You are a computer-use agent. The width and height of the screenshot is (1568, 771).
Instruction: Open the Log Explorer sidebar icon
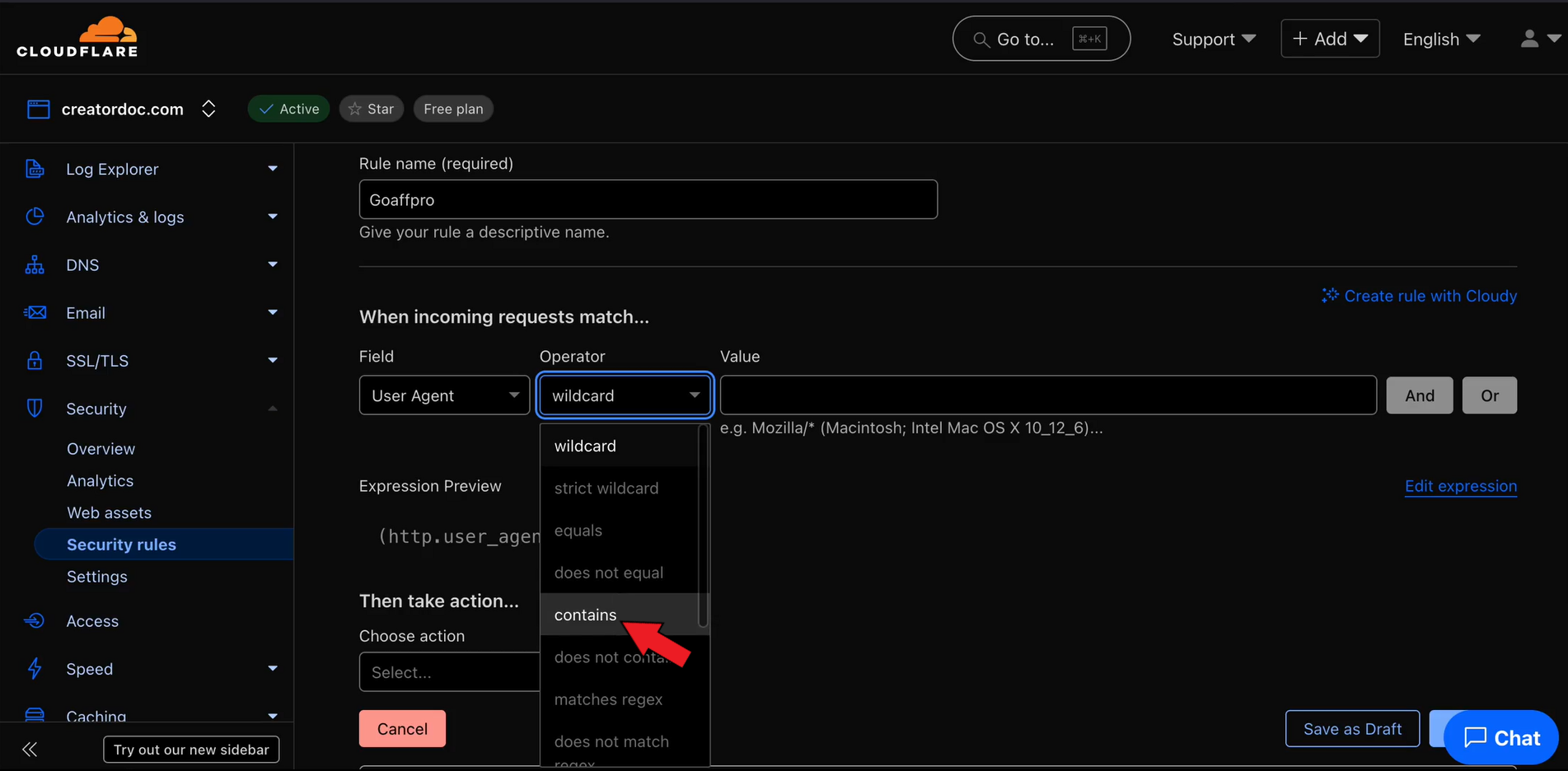[35, 169]
